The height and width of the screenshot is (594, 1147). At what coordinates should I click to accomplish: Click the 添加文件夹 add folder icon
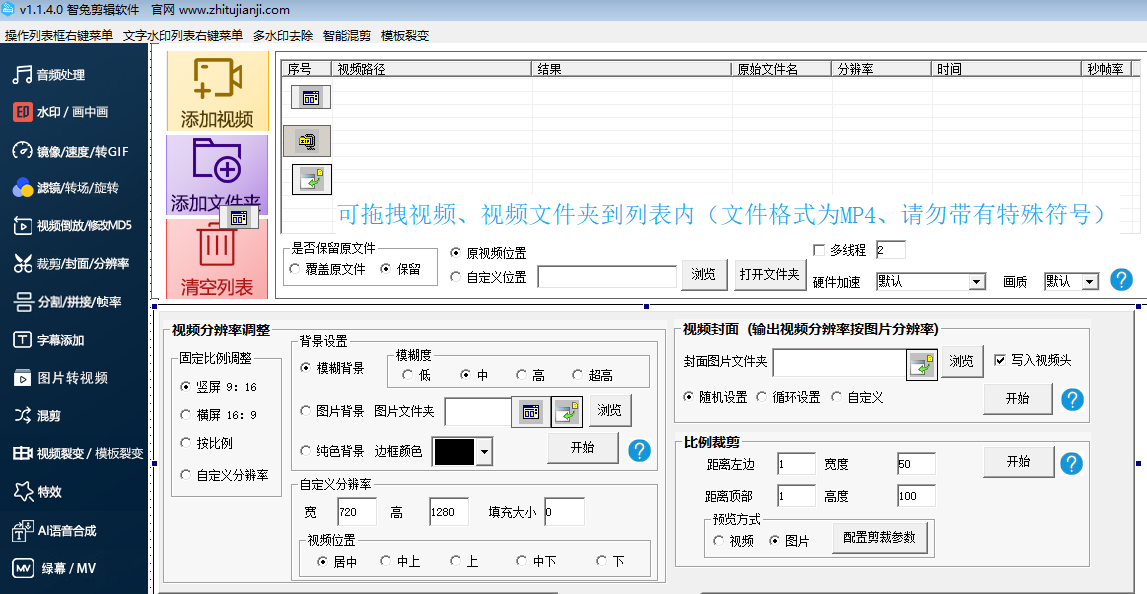point(217,162)
